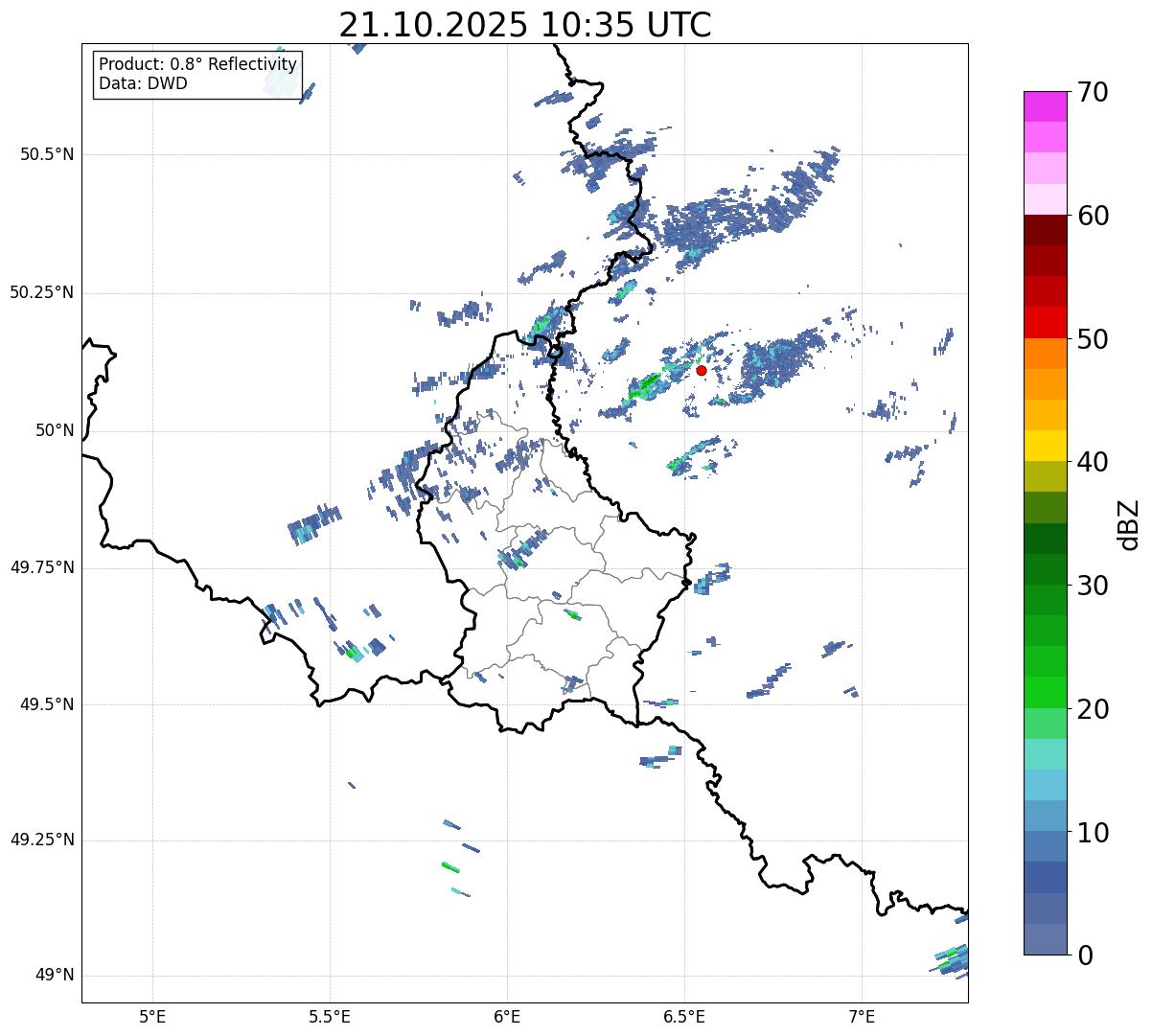Click the 'dBZ' colorbar label
Image resolution: width=1152 pixels, height=1036 pixels.
click(x=1129, y=523)
